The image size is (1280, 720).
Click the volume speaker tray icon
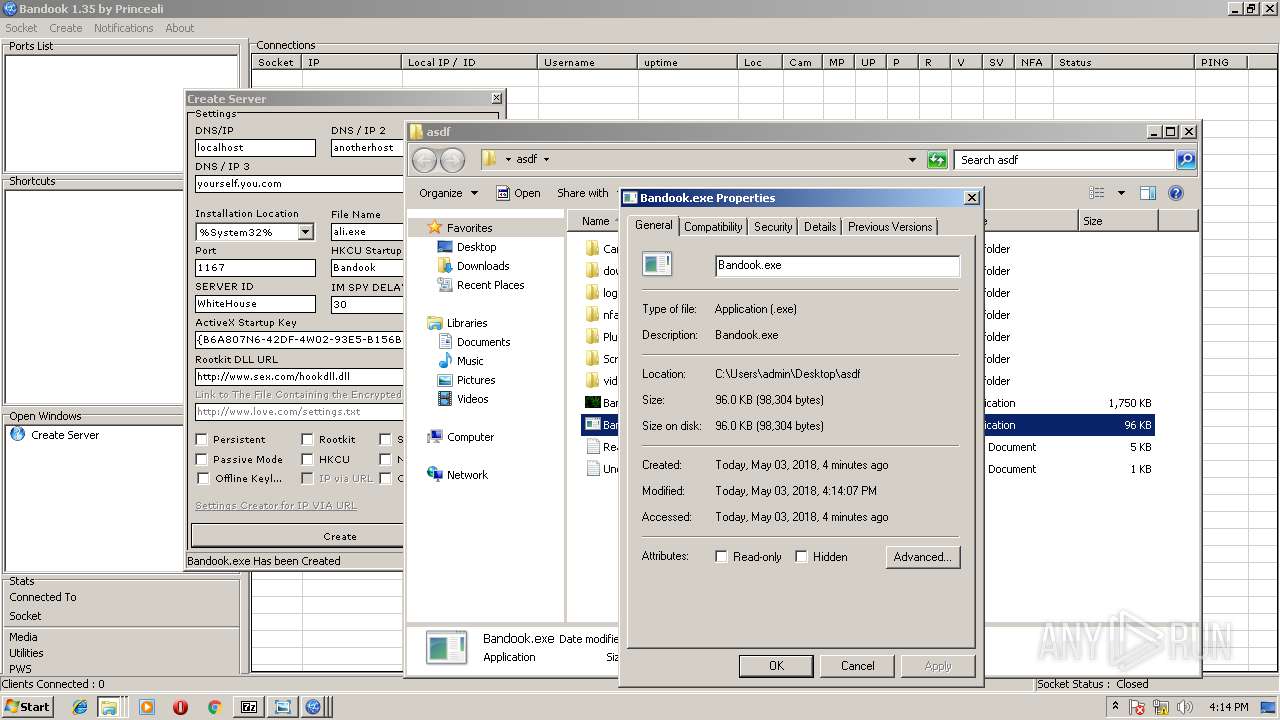click(x=1183, y=707)
